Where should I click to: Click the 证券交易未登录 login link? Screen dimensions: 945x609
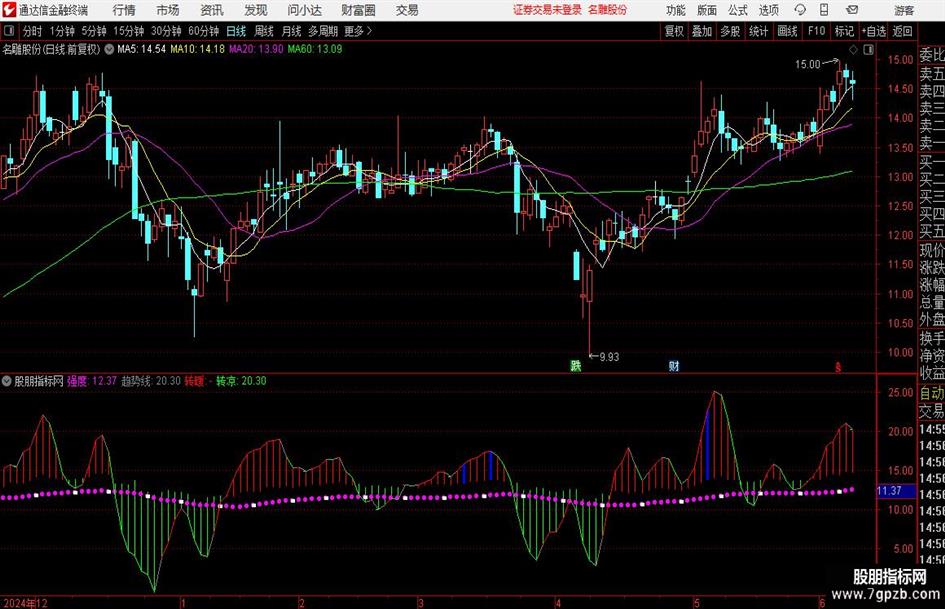point(547,10)
